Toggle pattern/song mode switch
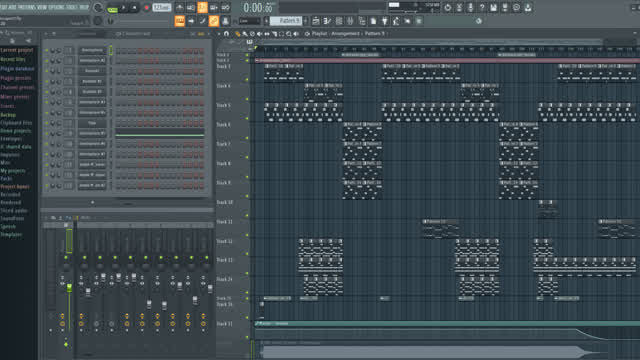The image size is (640, 360). tap(112, 8)
